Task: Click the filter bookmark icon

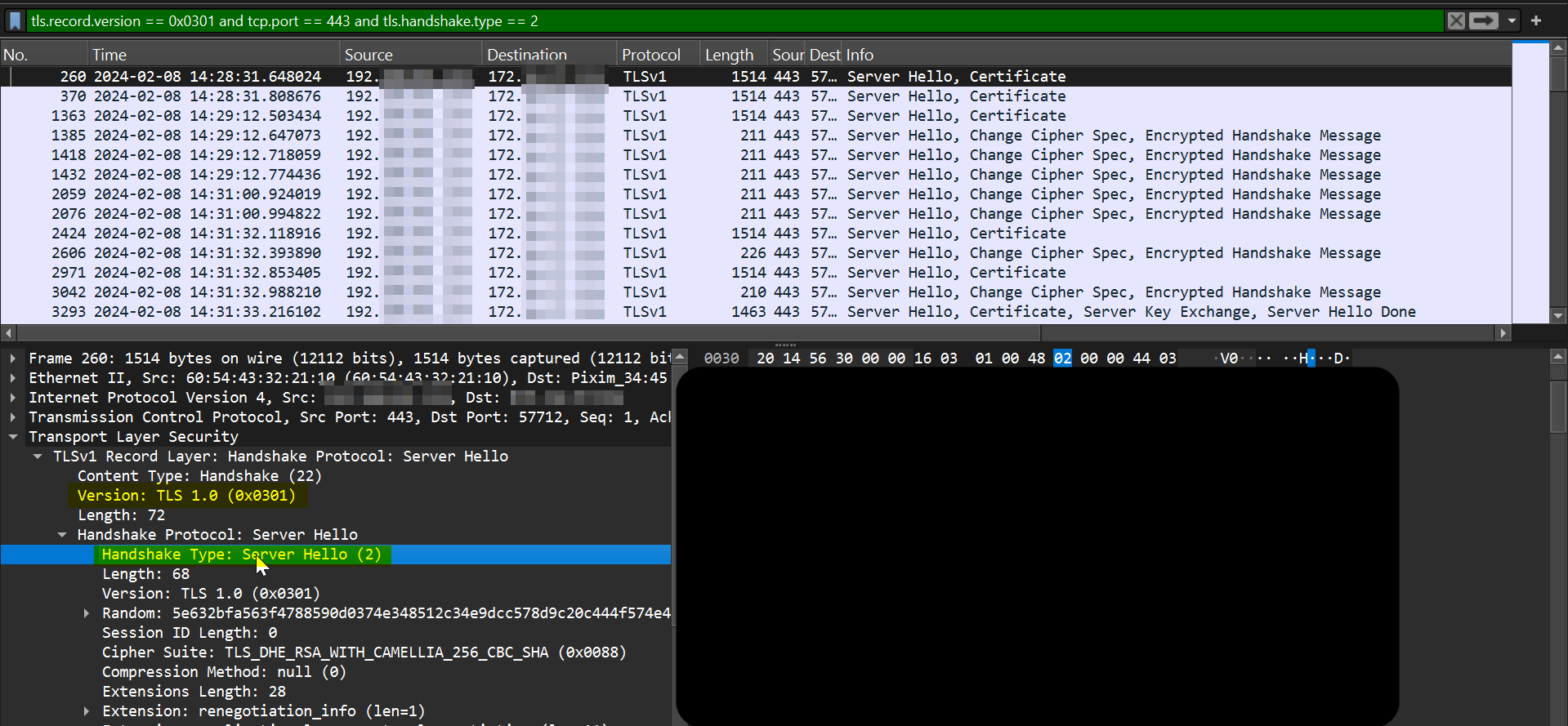Action: [15, 20]
